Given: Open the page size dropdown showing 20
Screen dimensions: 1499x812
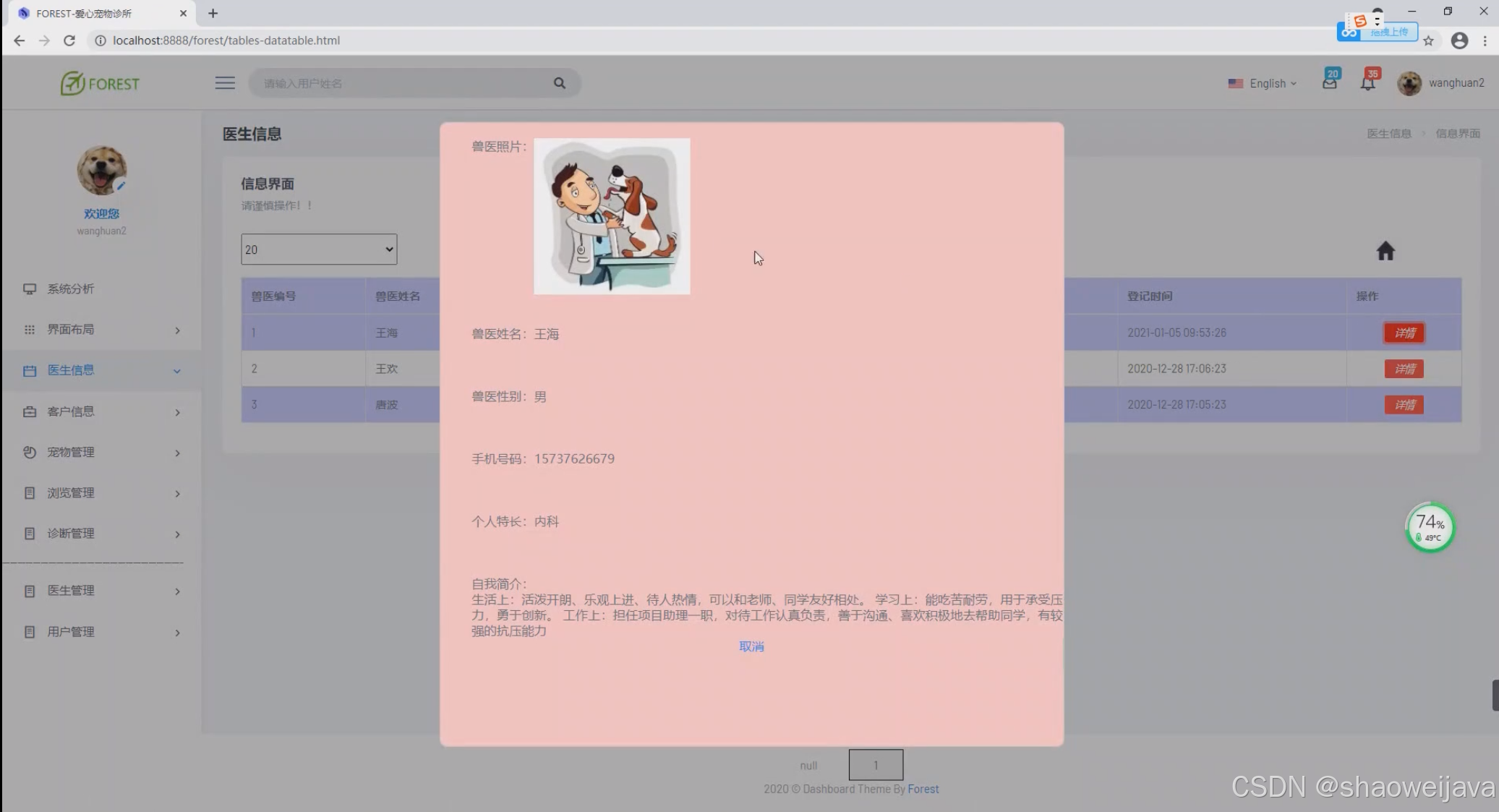Looking at the screenshot, I should coord(318,249).
